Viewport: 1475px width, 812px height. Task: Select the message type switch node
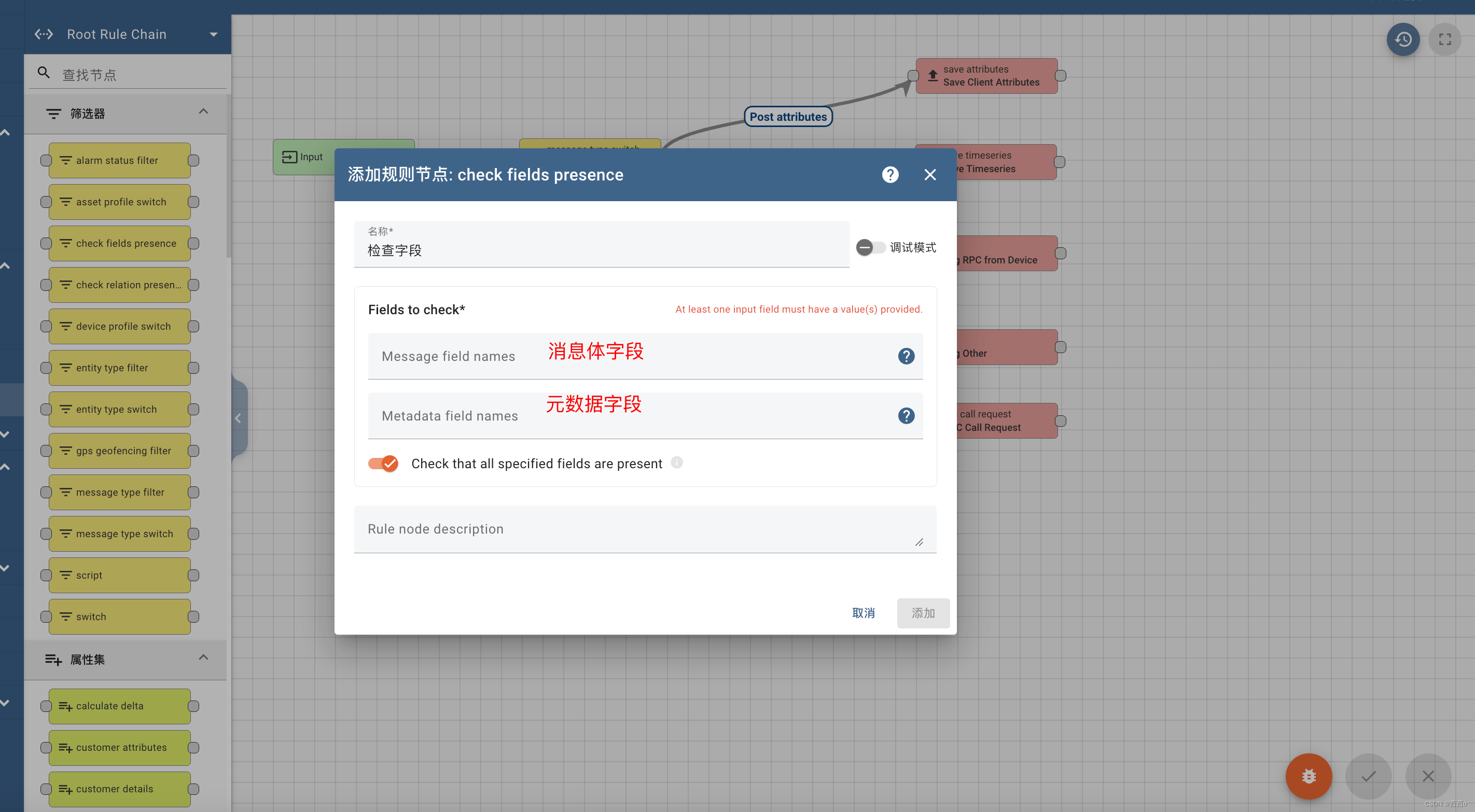pos(120,534)
